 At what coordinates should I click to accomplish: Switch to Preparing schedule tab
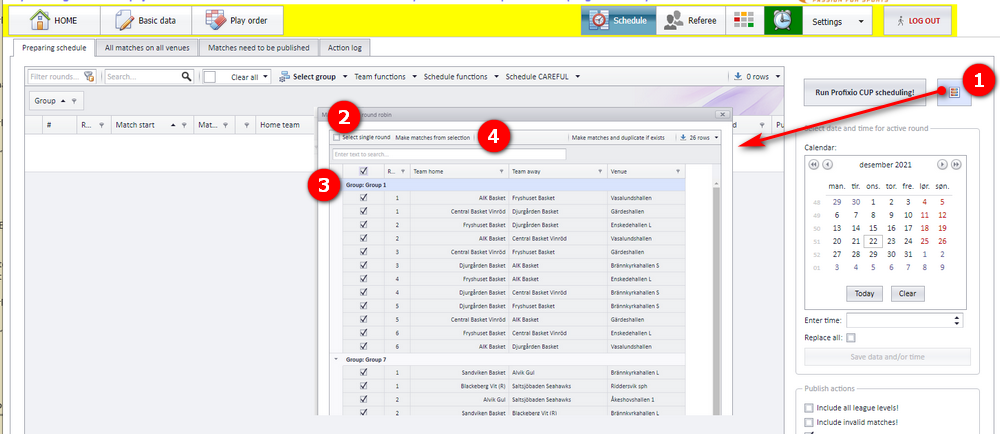pos(54,48)
